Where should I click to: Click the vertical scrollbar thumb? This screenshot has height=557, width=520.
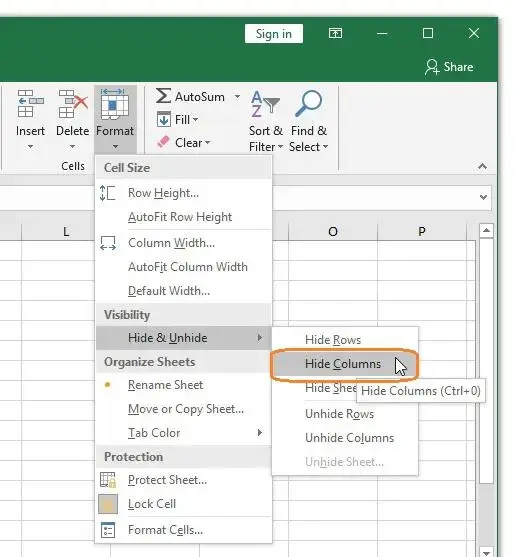[486, 361]
